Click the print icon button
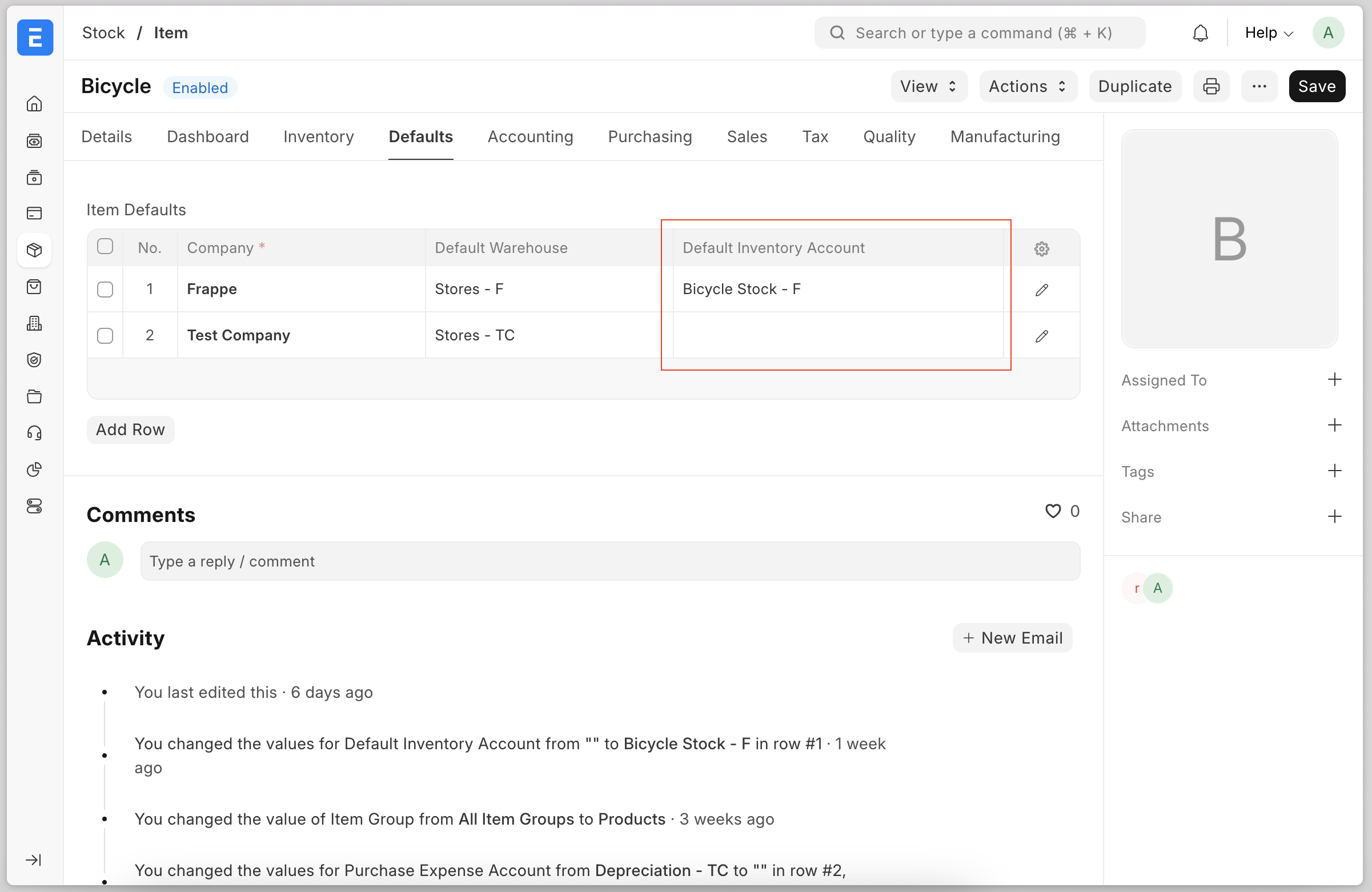 (1211, 86)
